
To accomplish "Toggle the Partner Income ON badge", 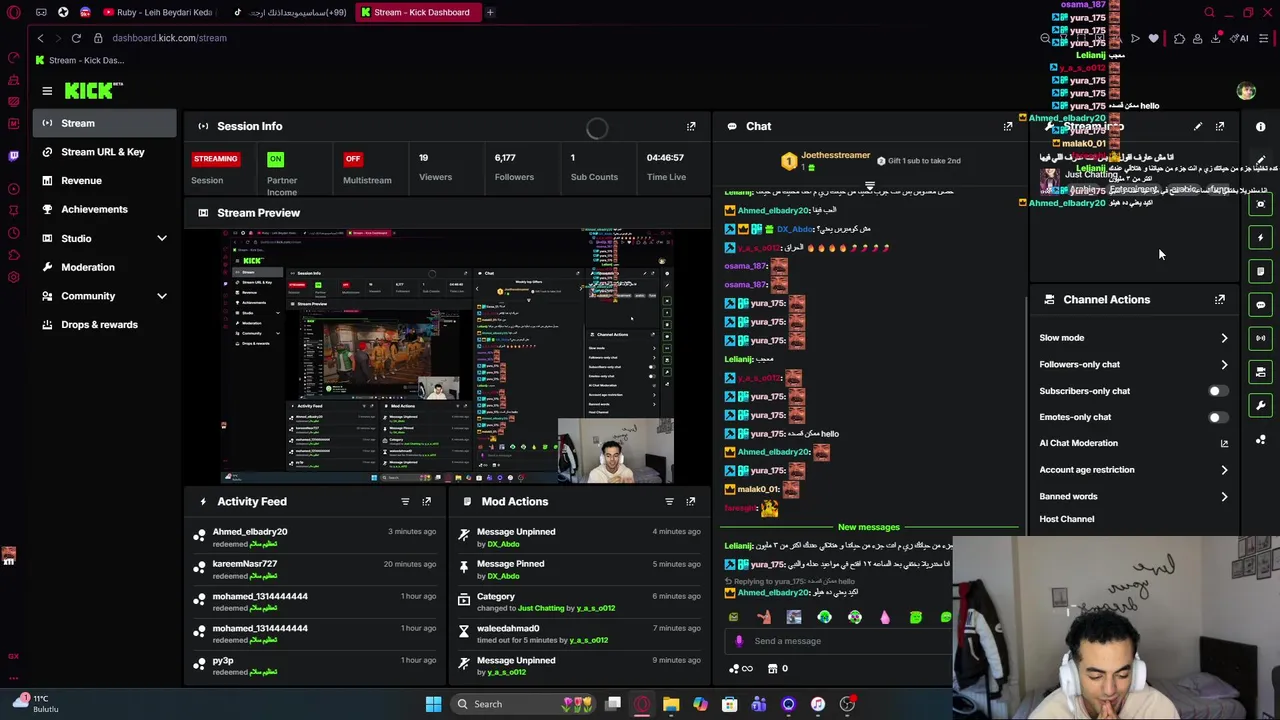I will [275, 158].
